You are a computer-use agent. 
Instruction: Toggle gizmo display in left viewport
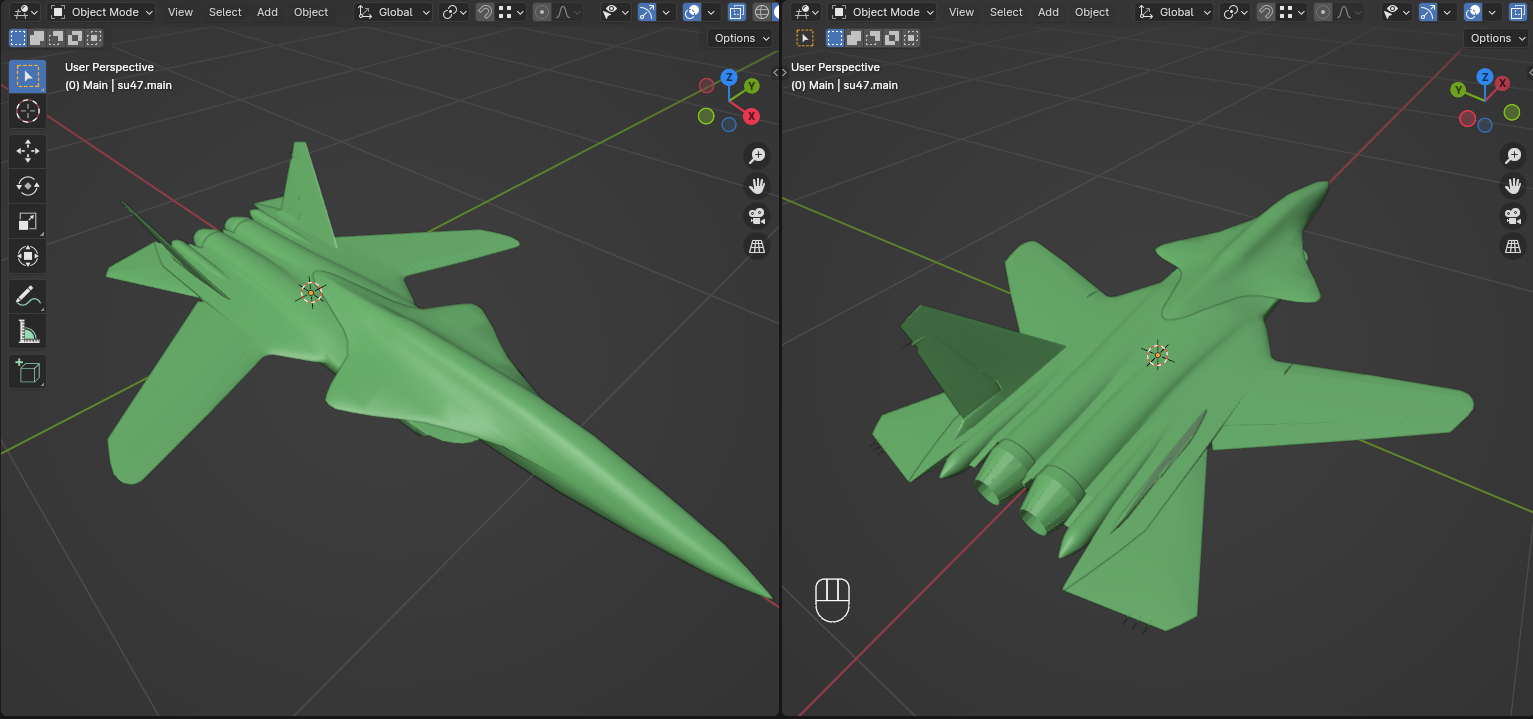coord(647,12)
